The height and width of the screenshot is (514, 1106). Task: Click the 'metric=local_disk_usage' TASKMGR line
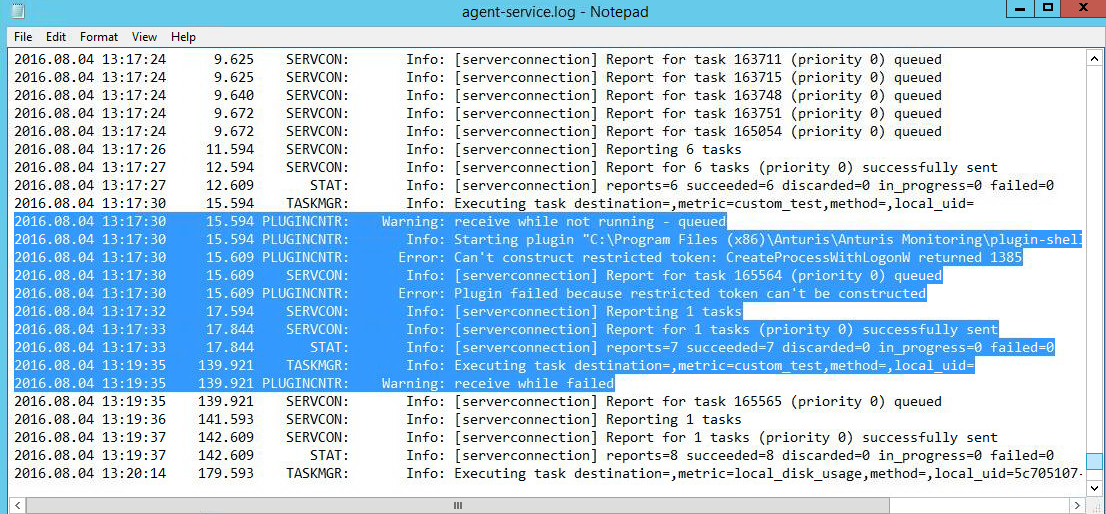[x=549, y=473]
